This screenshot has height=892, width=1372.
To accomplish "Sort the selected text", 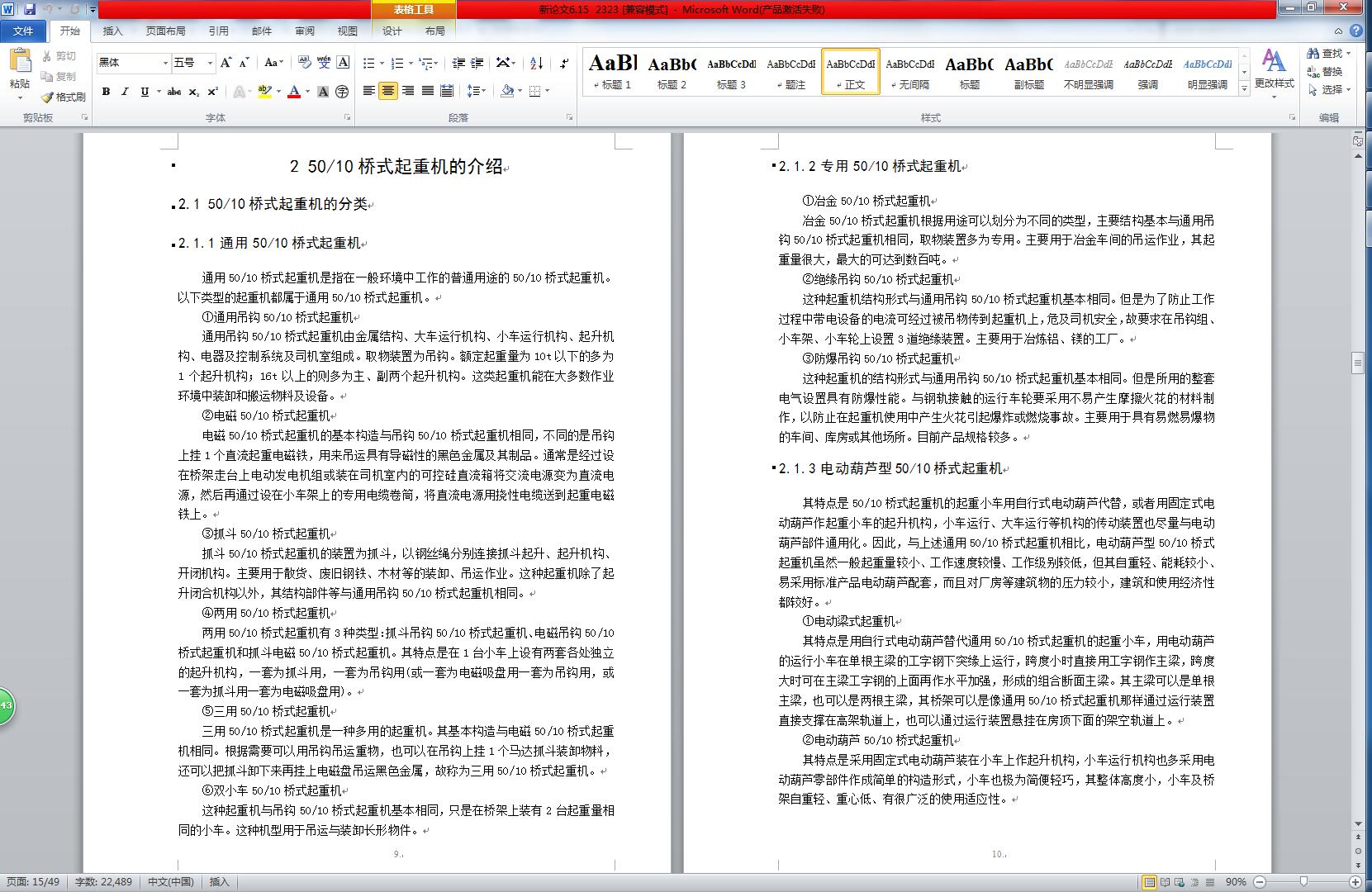I will pos(536,63).
